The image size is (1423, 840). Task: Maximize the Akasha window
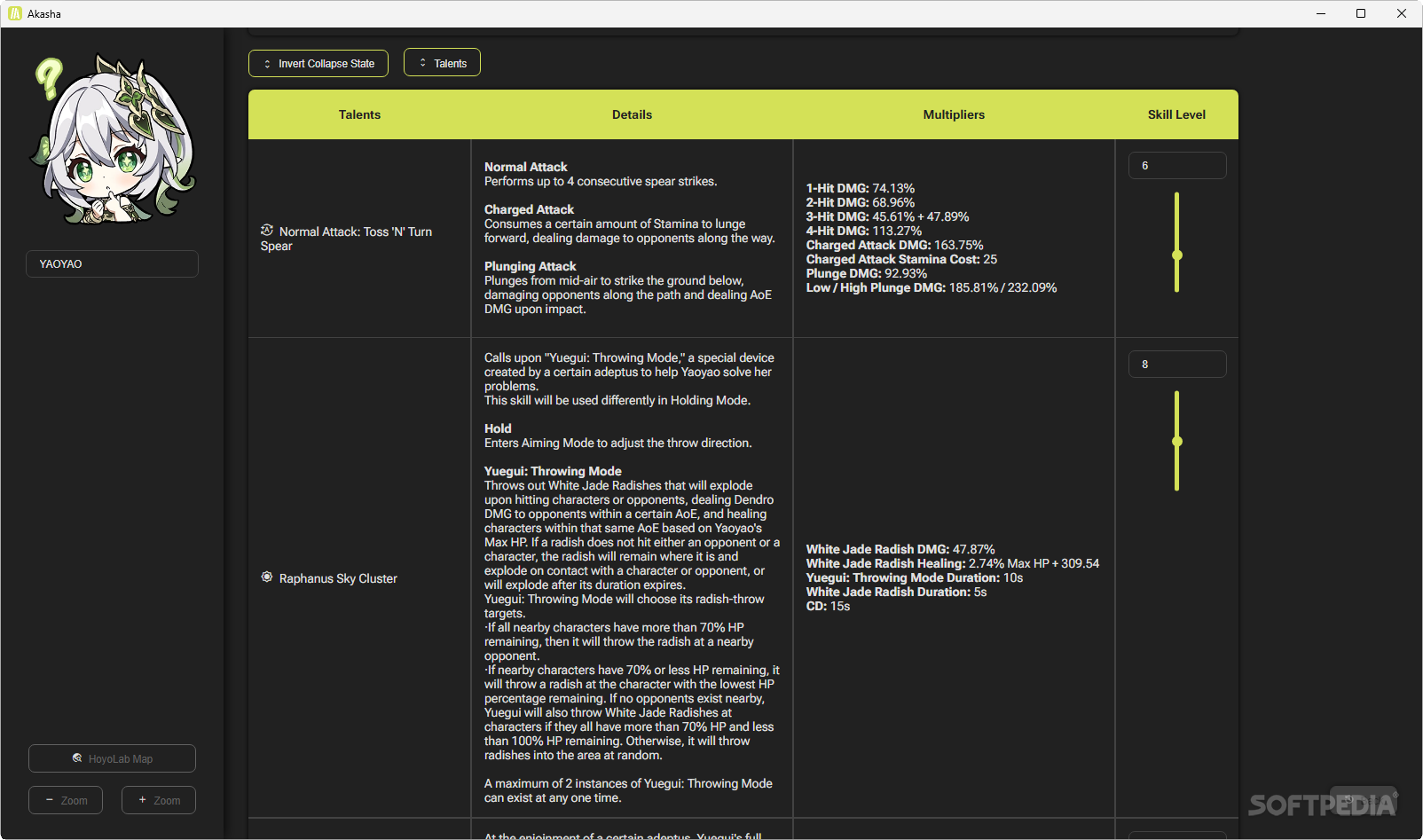1361,13
